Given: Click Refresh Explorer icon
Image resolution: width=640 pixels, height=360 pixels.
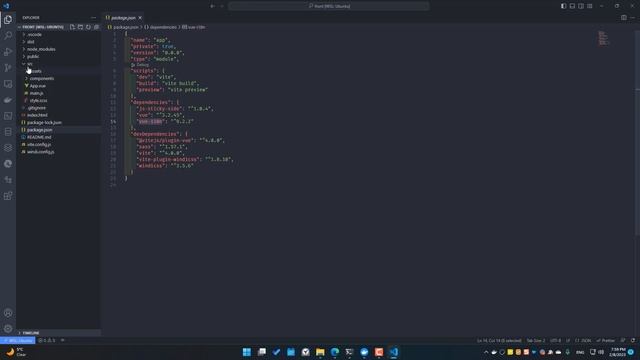Looking at the screenshot, I should coord(88,27).
